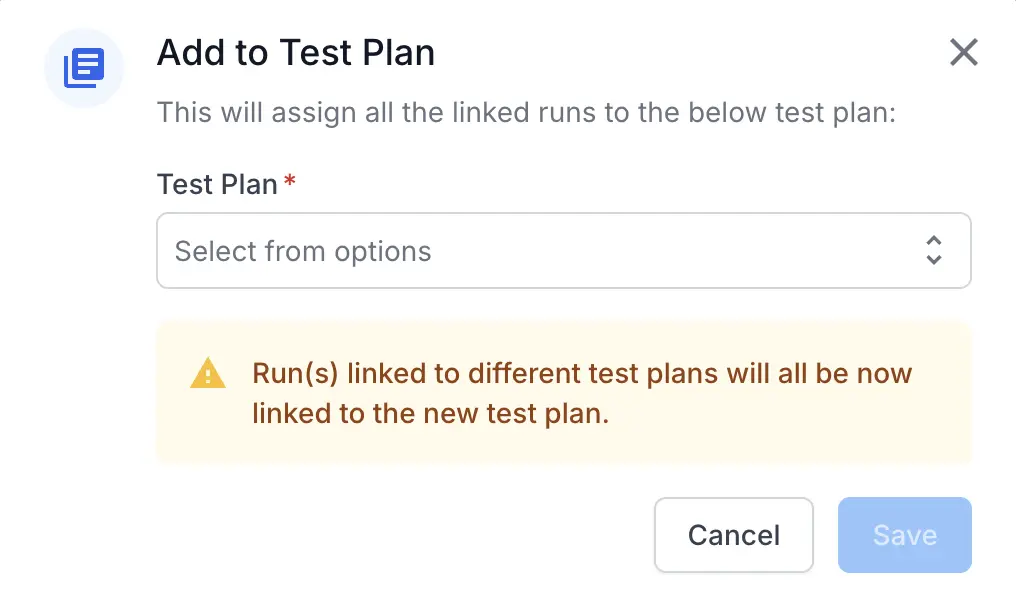Click the required asterisk next to Test Plan
This screenshot has width=1016, height=598.
point(288,180)
